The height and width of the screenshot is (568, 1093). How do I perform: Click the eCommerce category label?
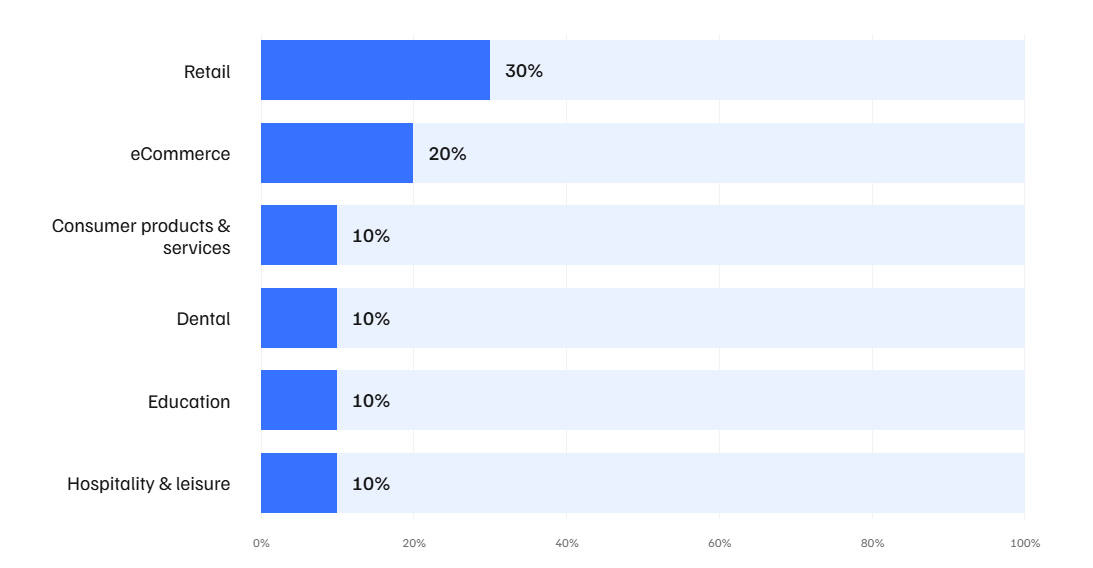[x=180, y=154]
